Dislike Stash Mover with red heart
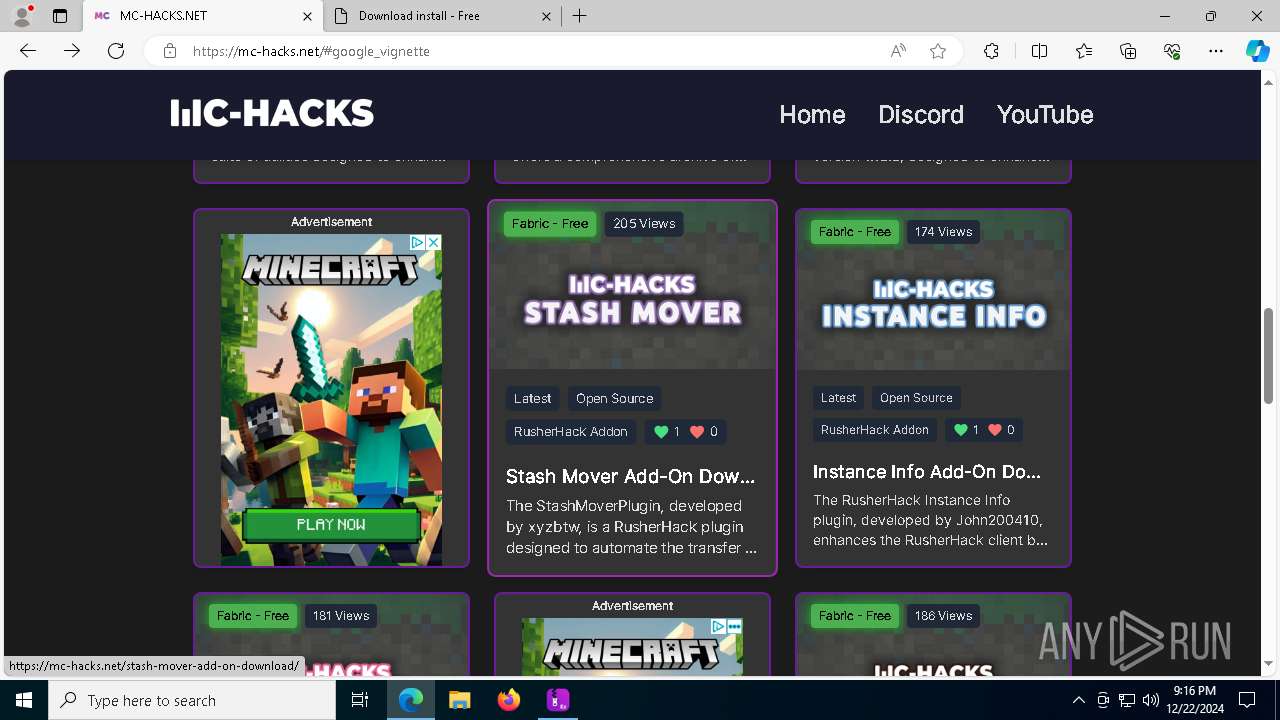 tap(697, 432)
